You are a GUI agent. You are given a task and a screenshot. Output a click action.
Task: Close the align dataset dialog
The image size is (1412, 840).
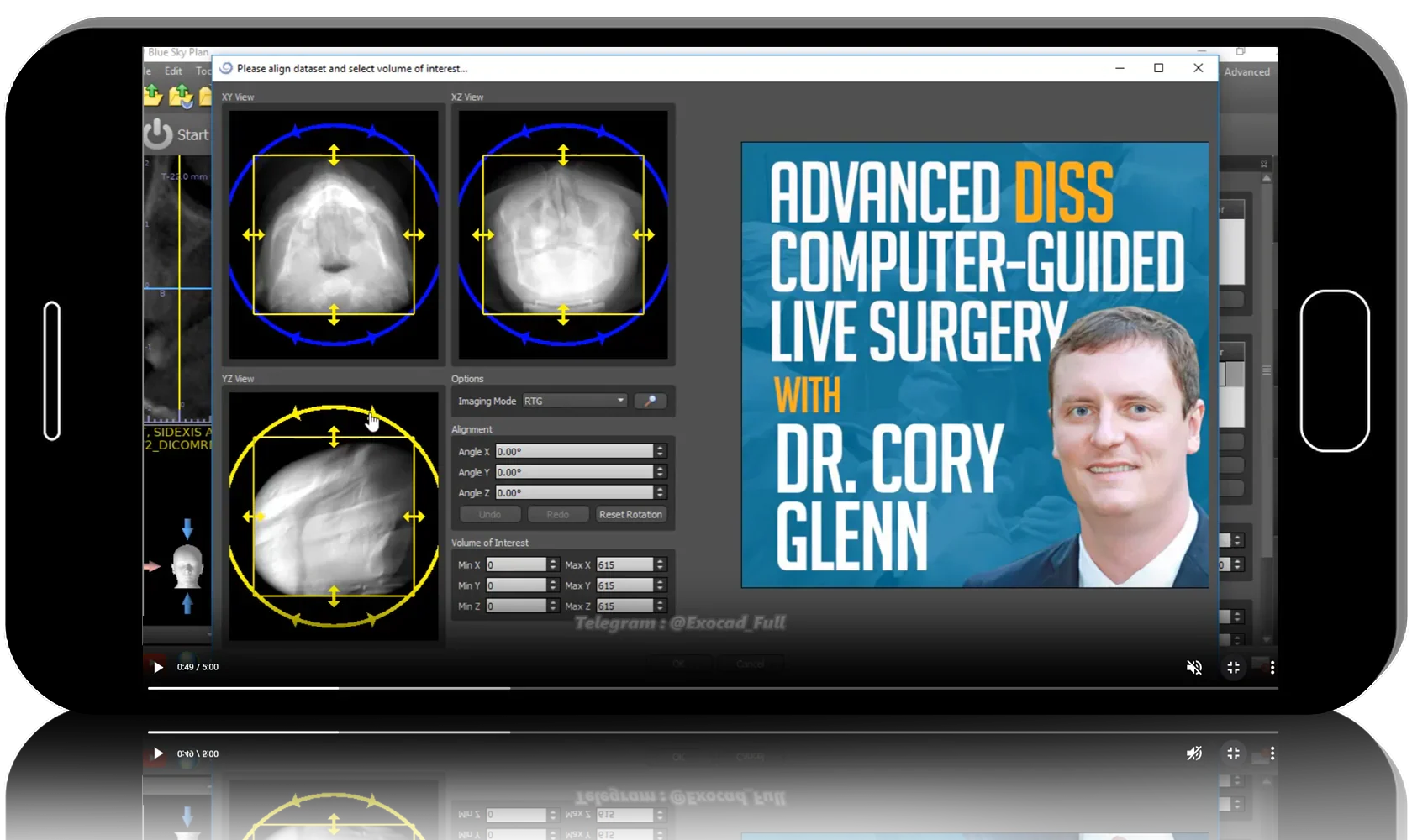(1198, 68)
